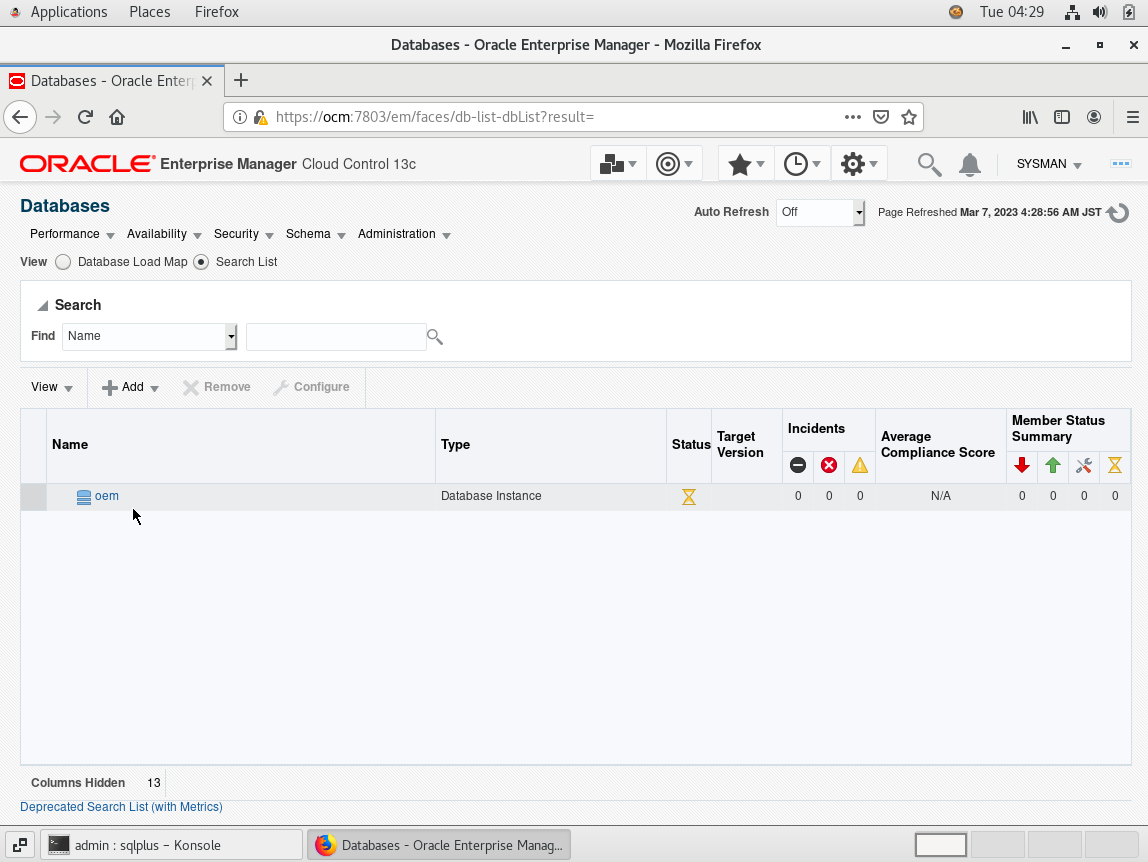Image resolution: width=1148 pixels, height=862 pixels.
Task: Click the Up members green arrow icon
Action: [1053, 465]
